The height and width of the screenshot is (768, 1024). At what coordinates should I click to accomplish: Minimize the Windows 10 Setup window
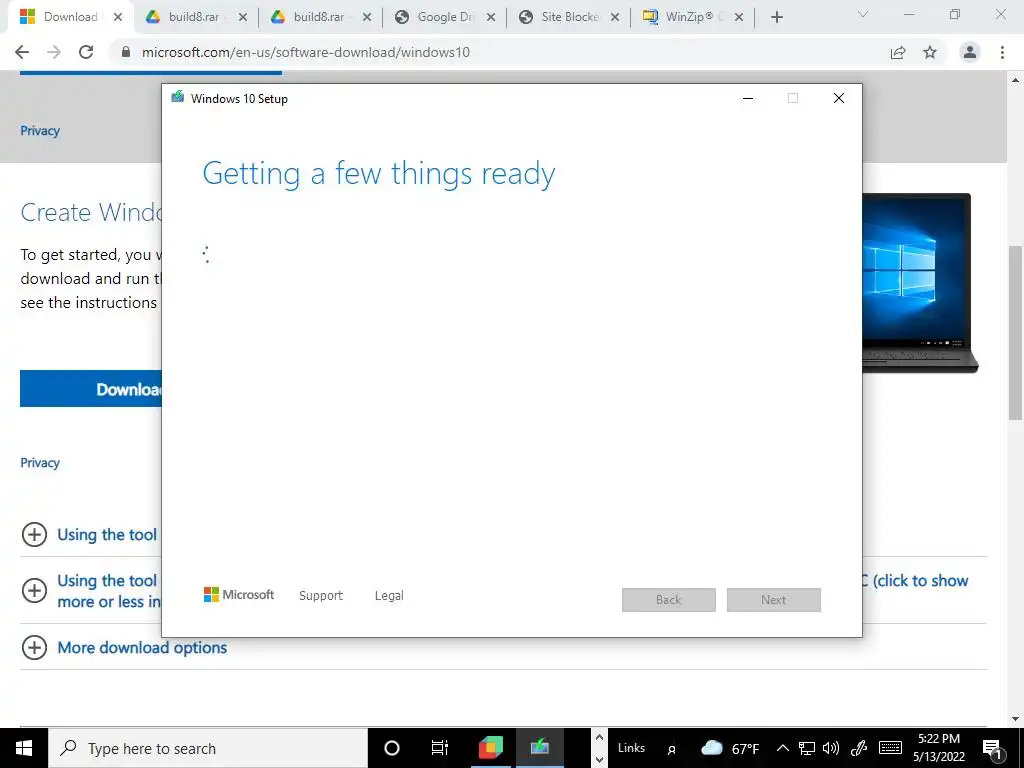click(748, 98)
